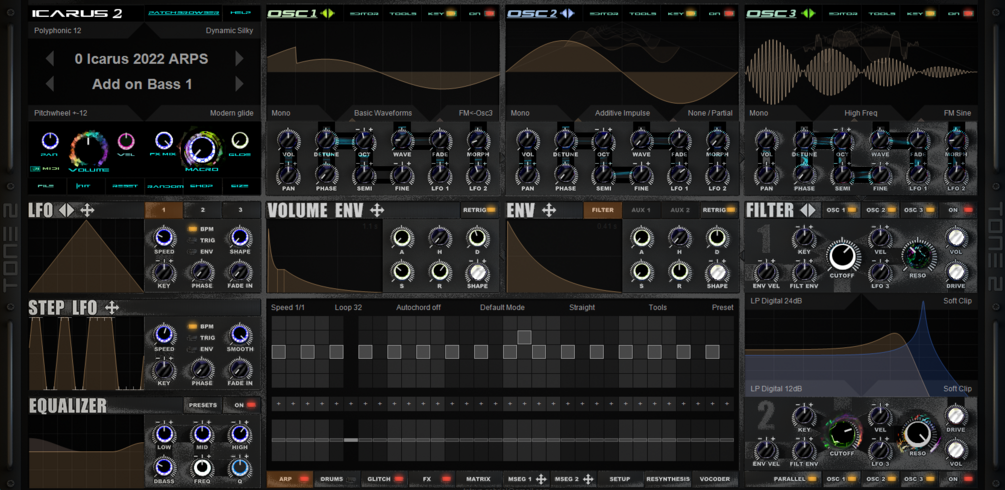Screen dimensions: 1005x490
Task: Load previous patch with left arrow beside Add on Bass 1
Action: point(49,84)
